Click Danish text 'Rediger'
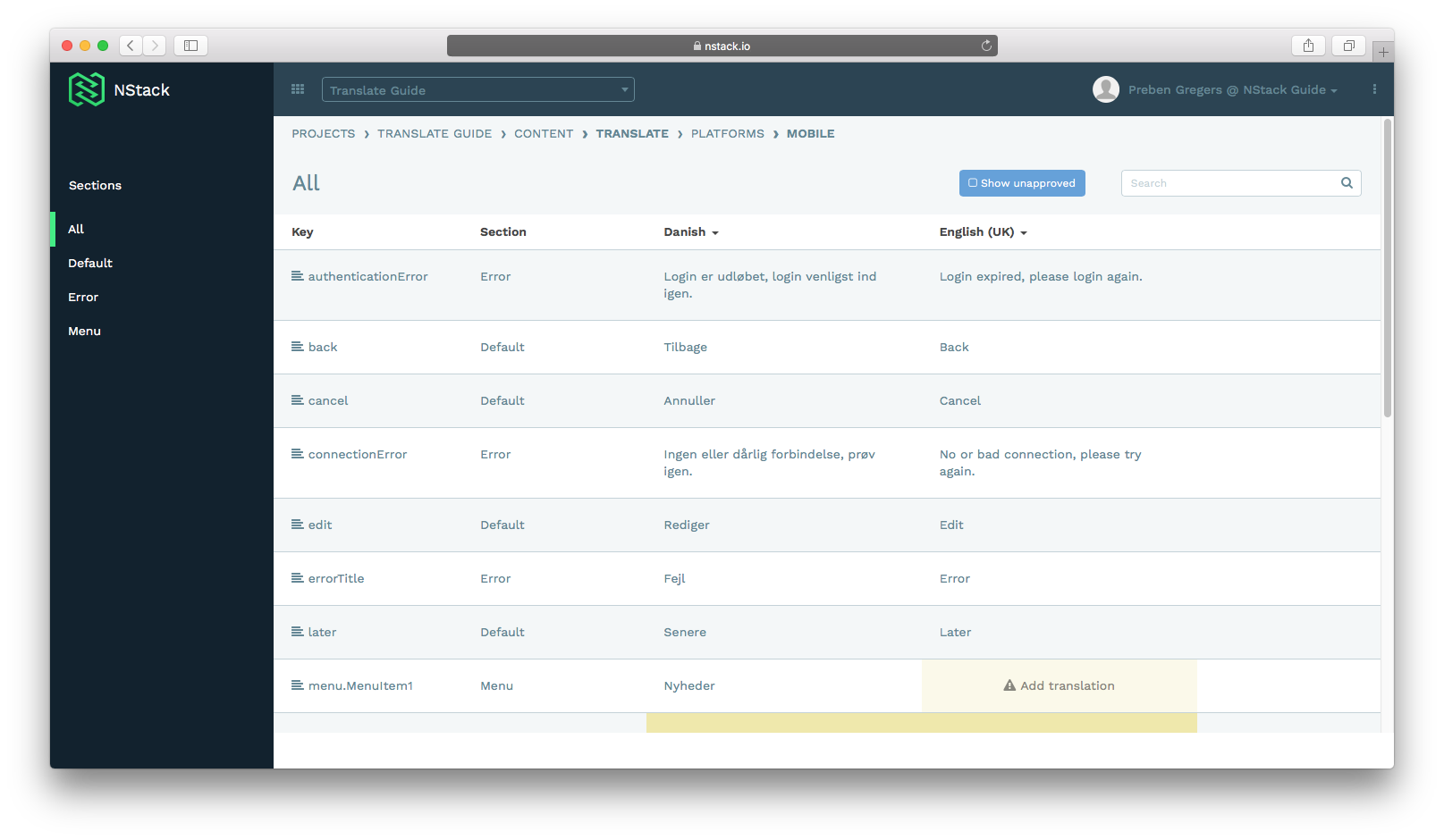Viewport: 1444px width, 840px height. (687, 525)
